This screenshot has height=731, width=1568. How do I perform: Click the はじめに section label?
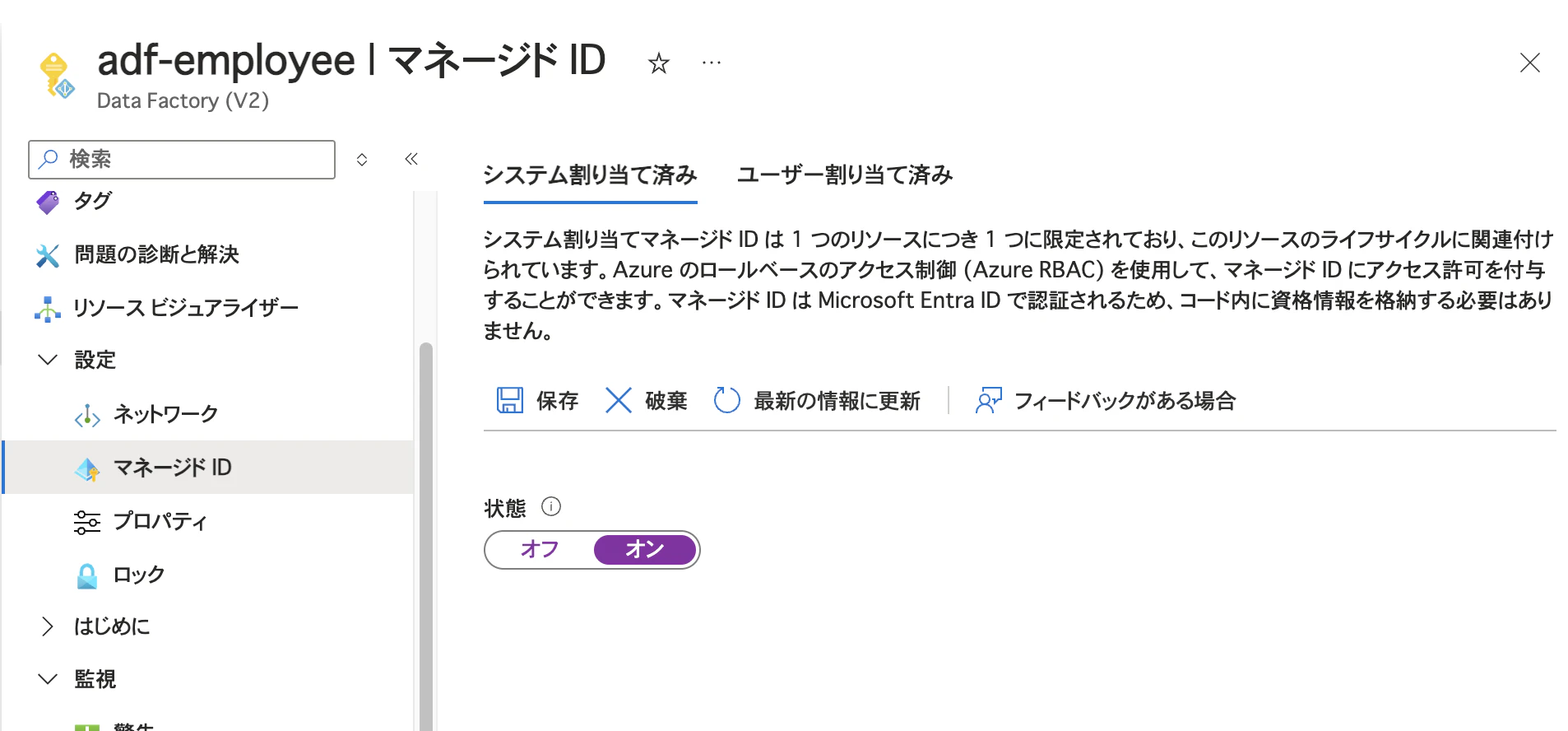coord(112,626)
